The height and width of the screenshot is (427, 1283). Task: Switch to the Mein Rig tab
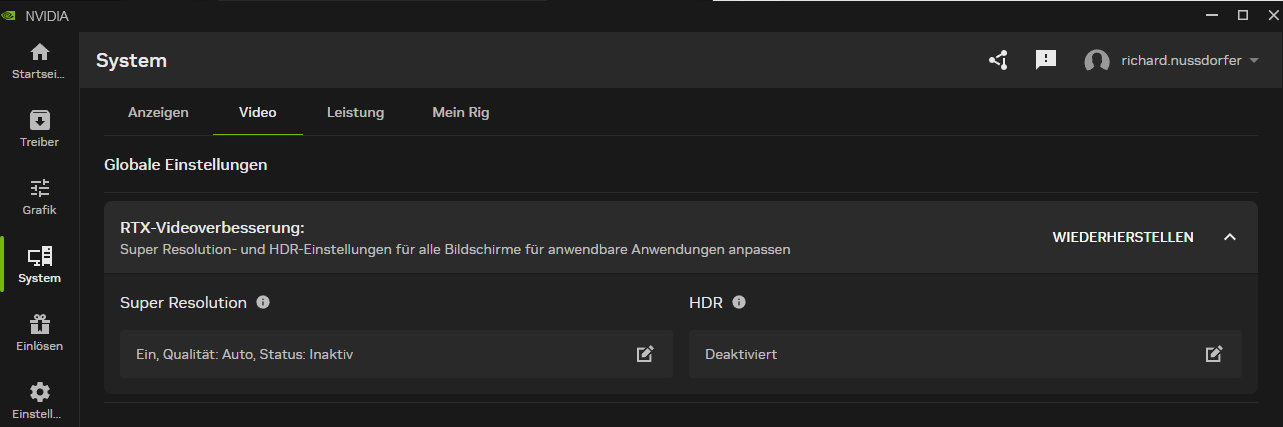point(461,113)
